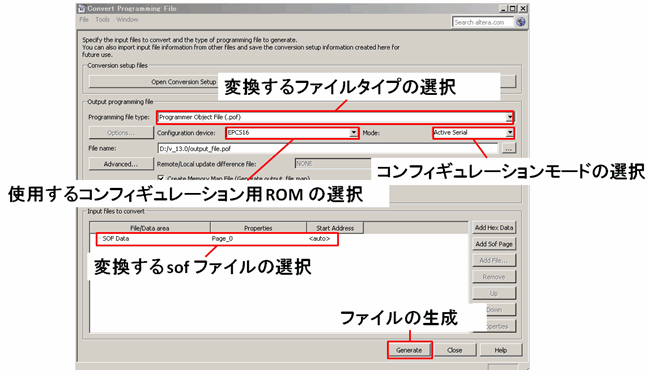Click the <auto> start address cell
Viewport: 649px width, 375px height.
click(x=320, y=239)
